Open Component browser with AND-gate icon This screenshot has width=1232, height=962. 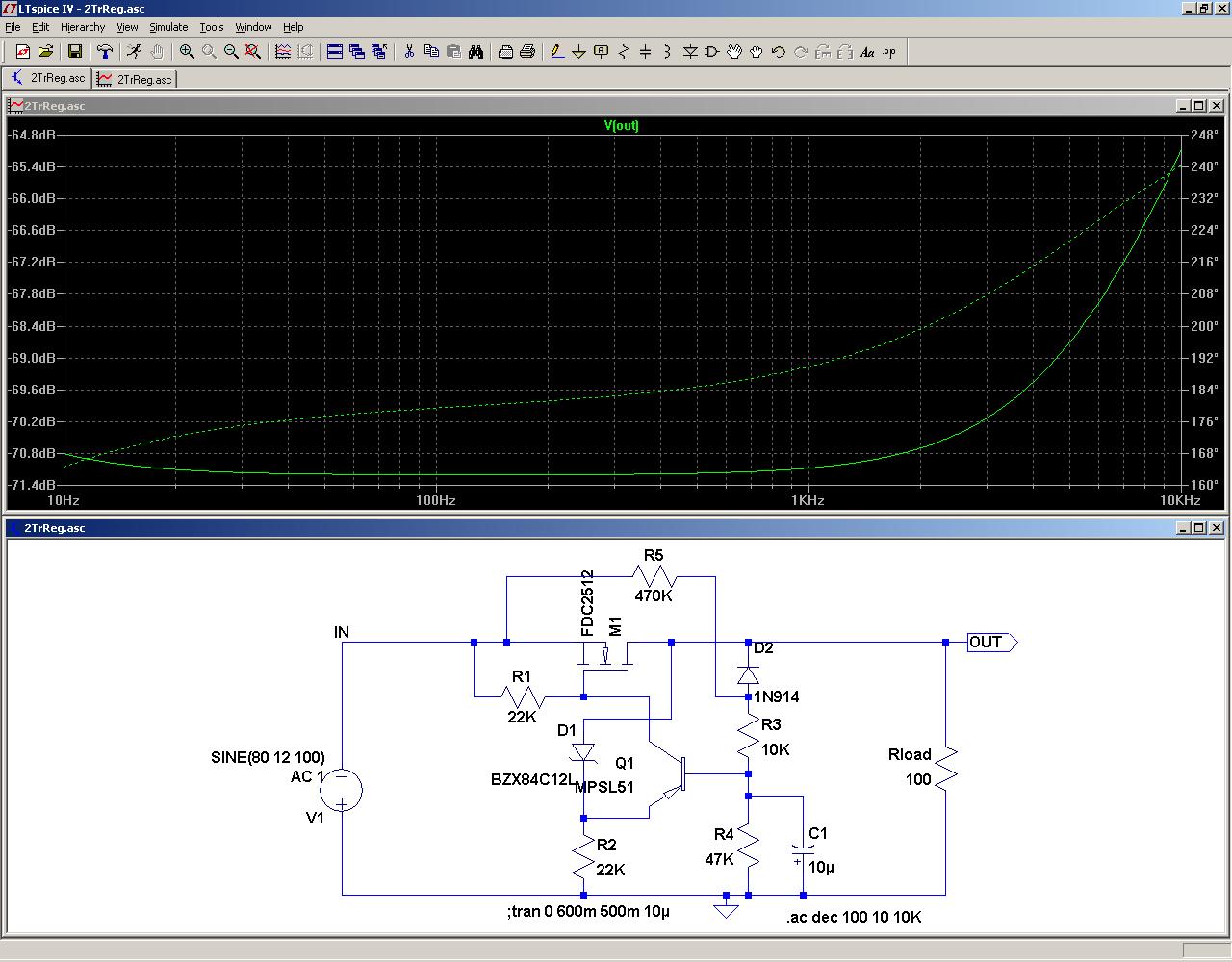click(712, 52)
